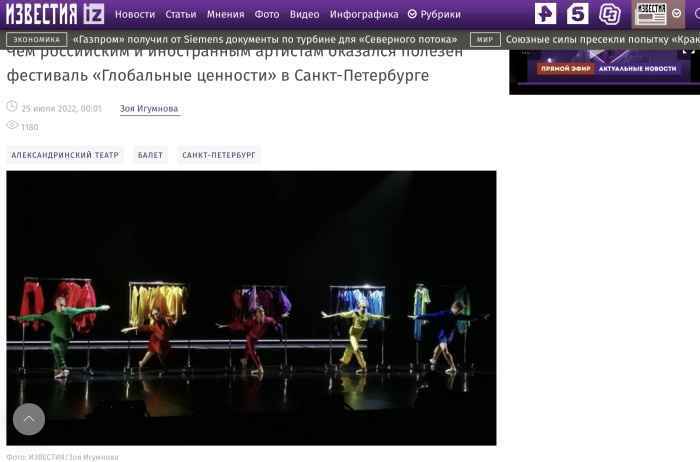This screenshot has height=462, width=700.
Task: Open author Зоя Игумнова's page
Action: 150,109
